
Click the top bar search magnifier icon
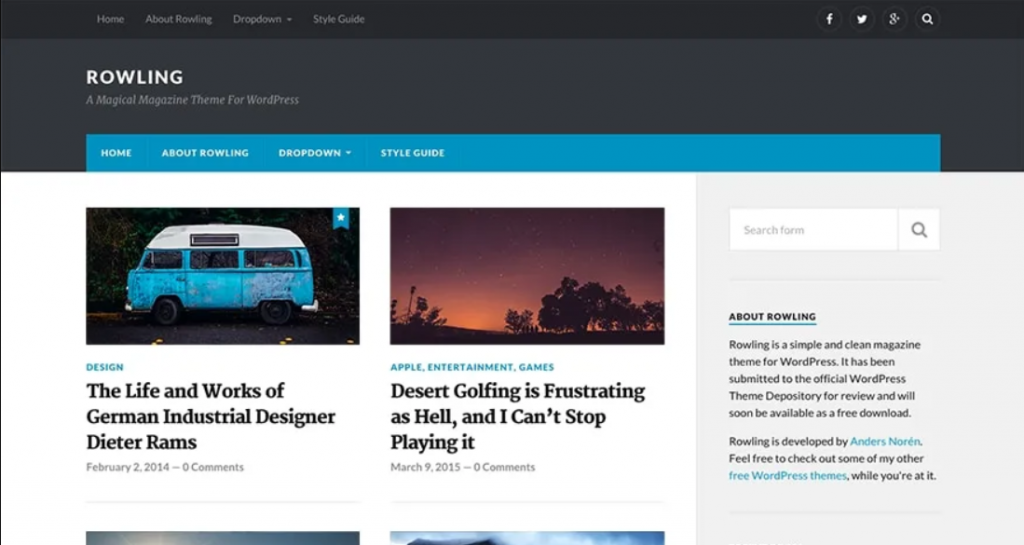tap(927, 19)
